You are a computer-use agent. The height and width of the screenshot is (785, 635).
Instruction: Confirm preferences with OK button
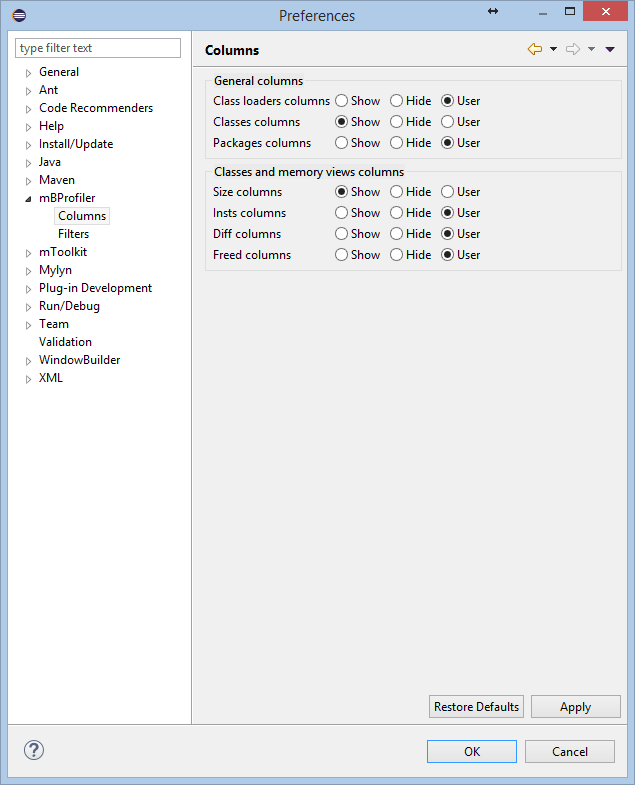pyautogui.click(x=471, y=752)
